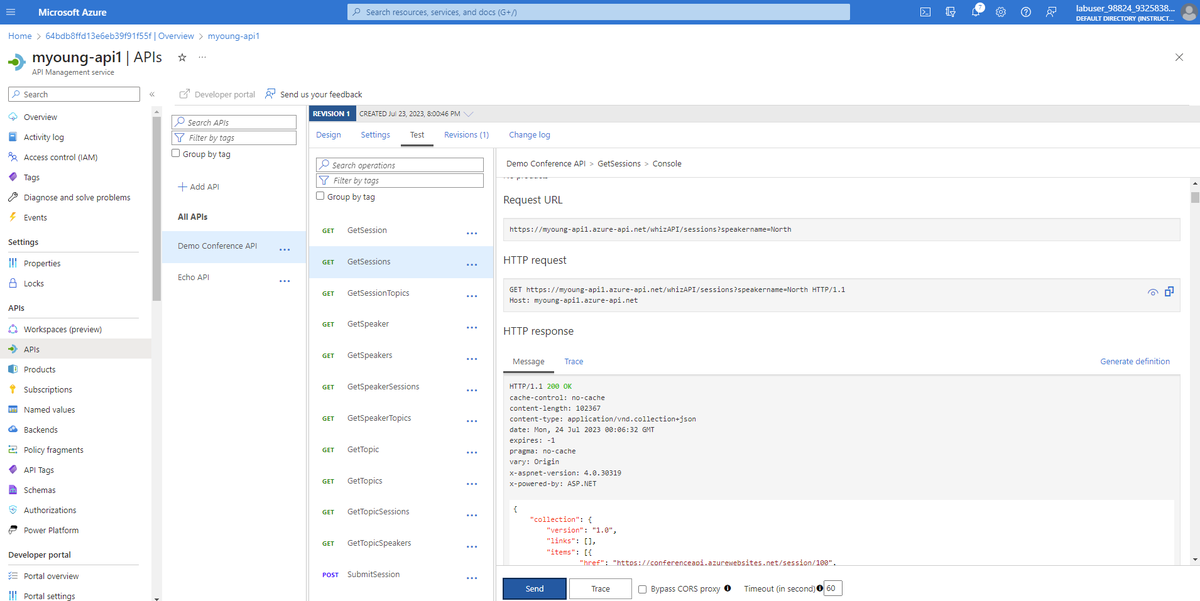Click Add API
Image resolution: width=1200 pixels, height=601 pixels.
tap(198, 187)
